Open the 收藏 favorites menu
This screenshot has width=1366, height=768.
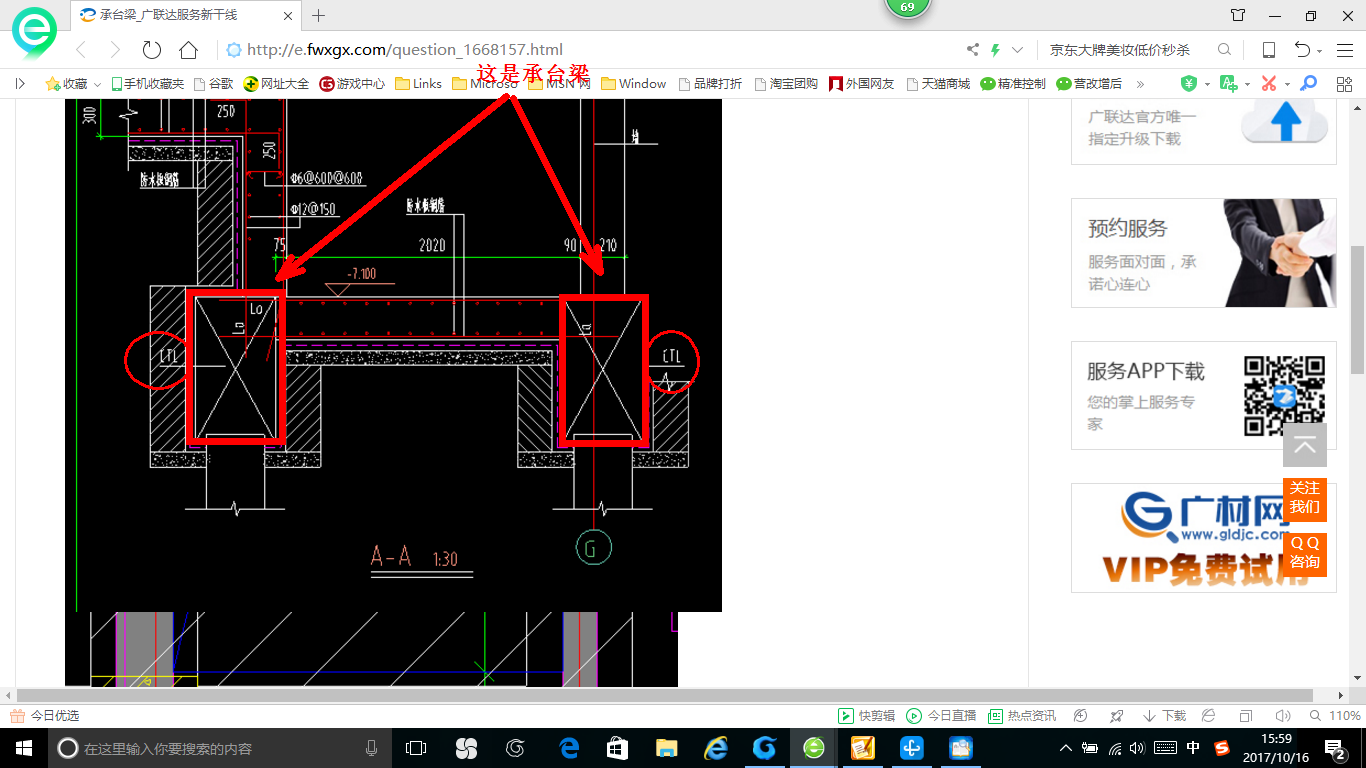pos(73,84)
